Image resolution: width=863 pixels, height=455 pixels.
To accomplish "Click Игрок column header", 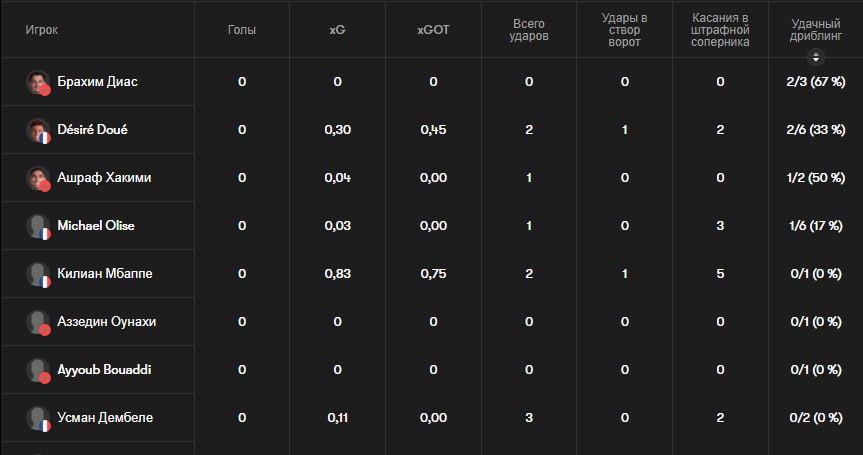I will 41,30.
